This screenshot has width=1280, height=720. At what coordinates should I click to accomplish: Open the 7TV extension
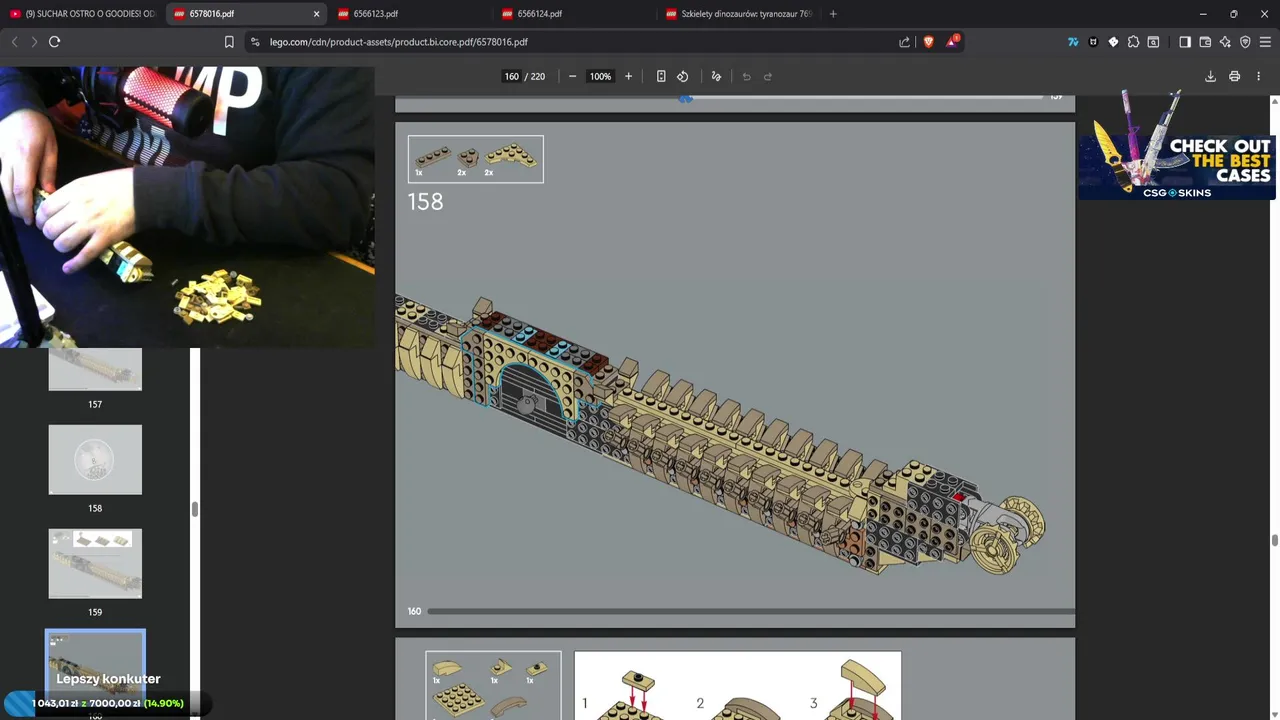click(x=1073, y=42)
